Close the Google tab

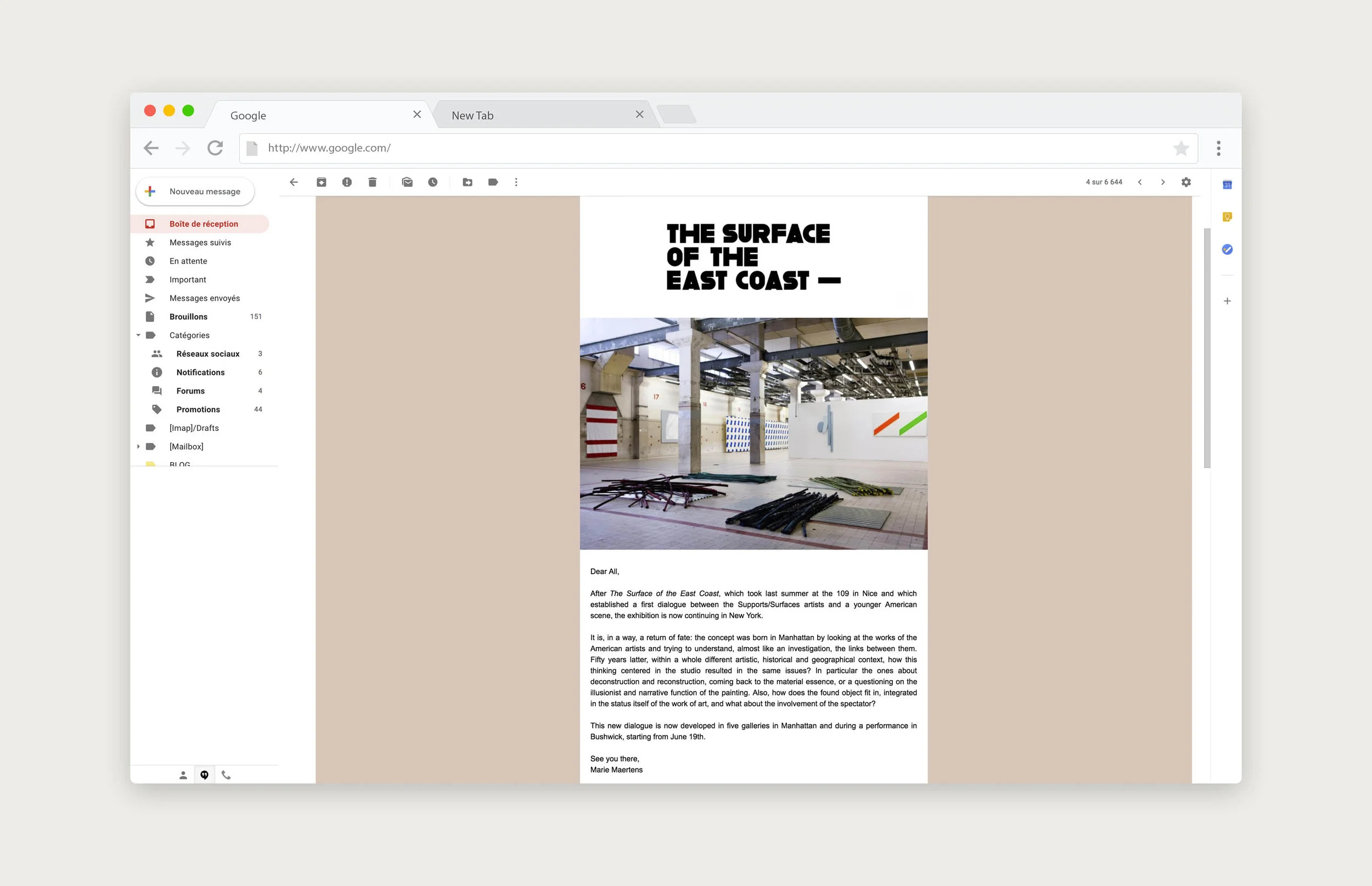[x=417, y=115]
